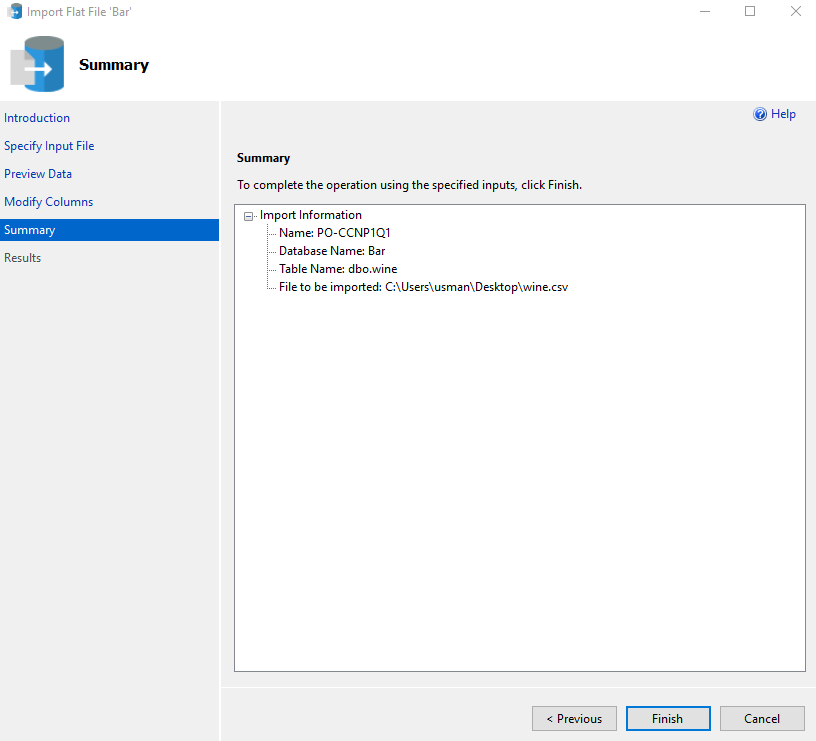
Task: Minimize the Import Flat File window
Action: 705,11
